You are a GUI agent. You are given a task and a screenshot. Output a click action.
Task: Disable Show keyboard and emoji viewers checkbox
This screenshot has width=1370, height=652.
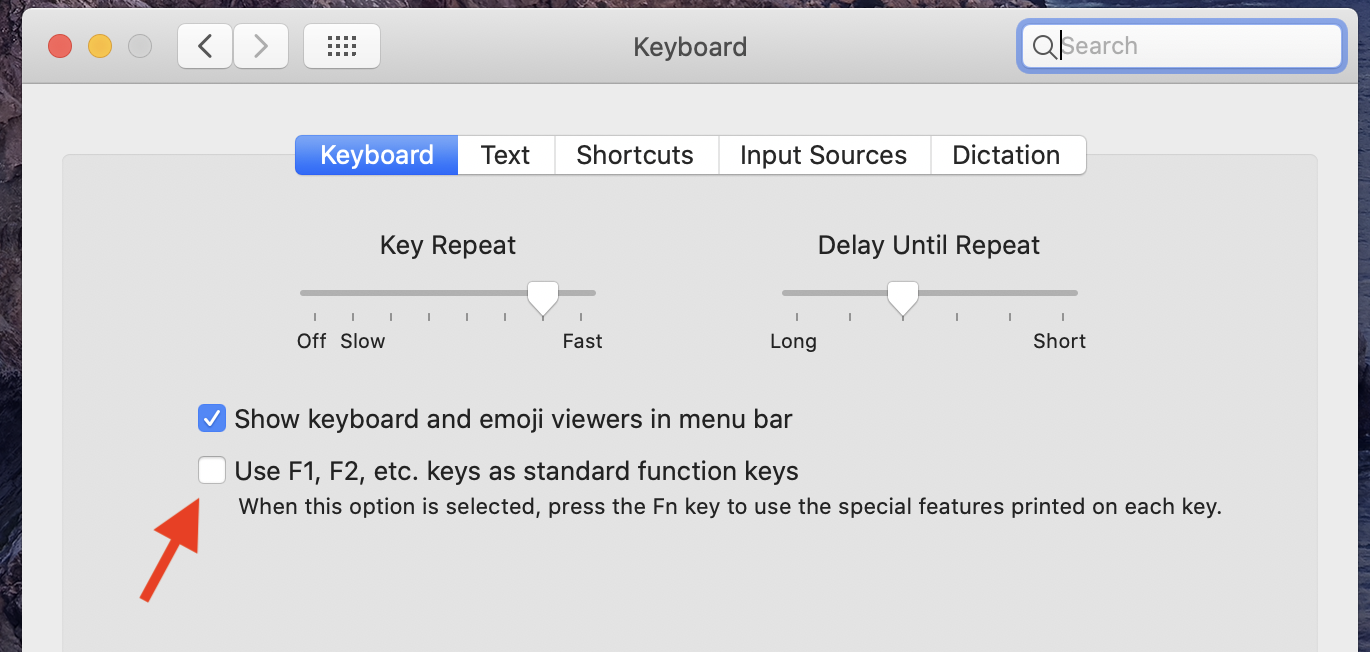(x=211, y=418)
